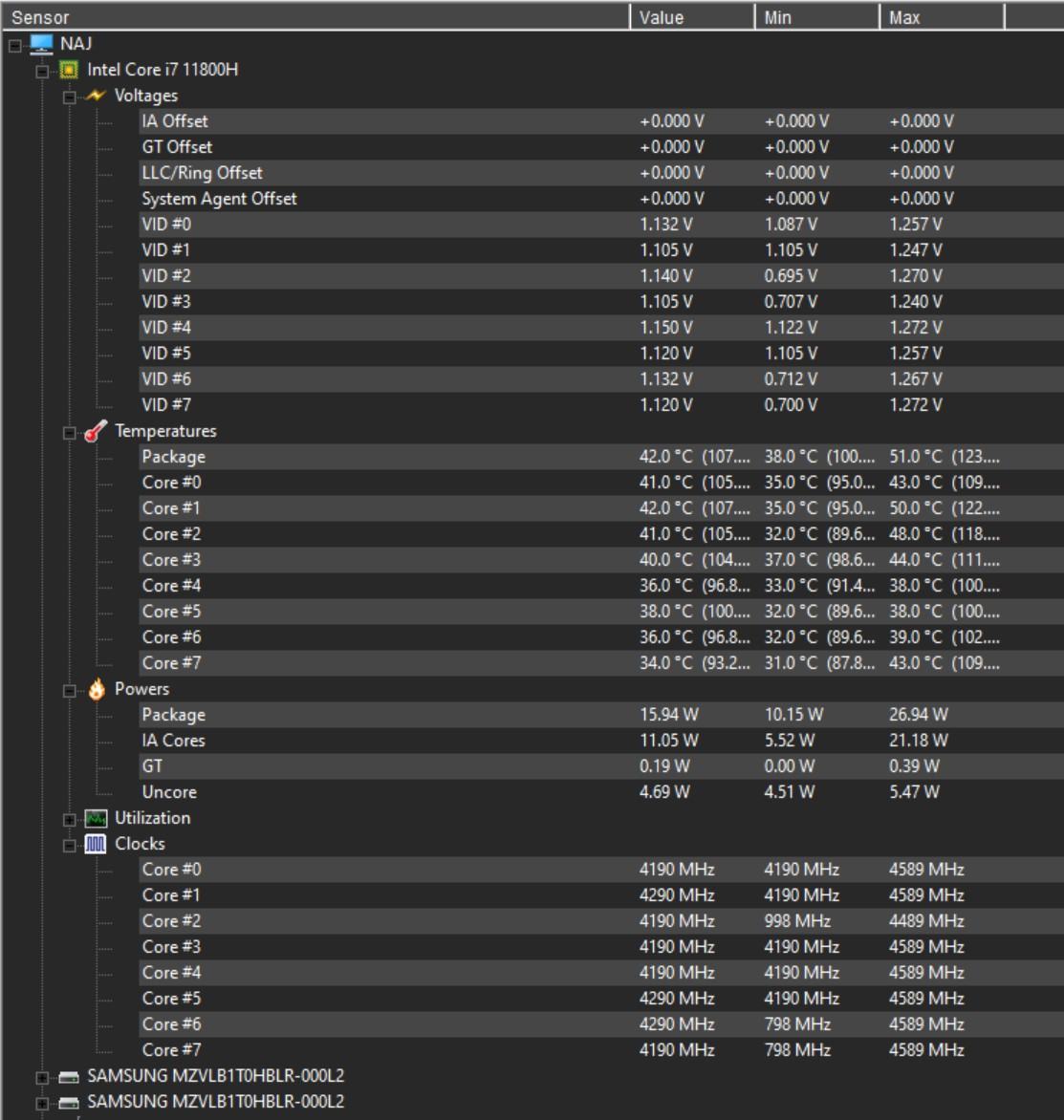This screenshot has width=1064, height=1120.
Task: Select Core #5 row under Clocks
Action: click(600, 999)
